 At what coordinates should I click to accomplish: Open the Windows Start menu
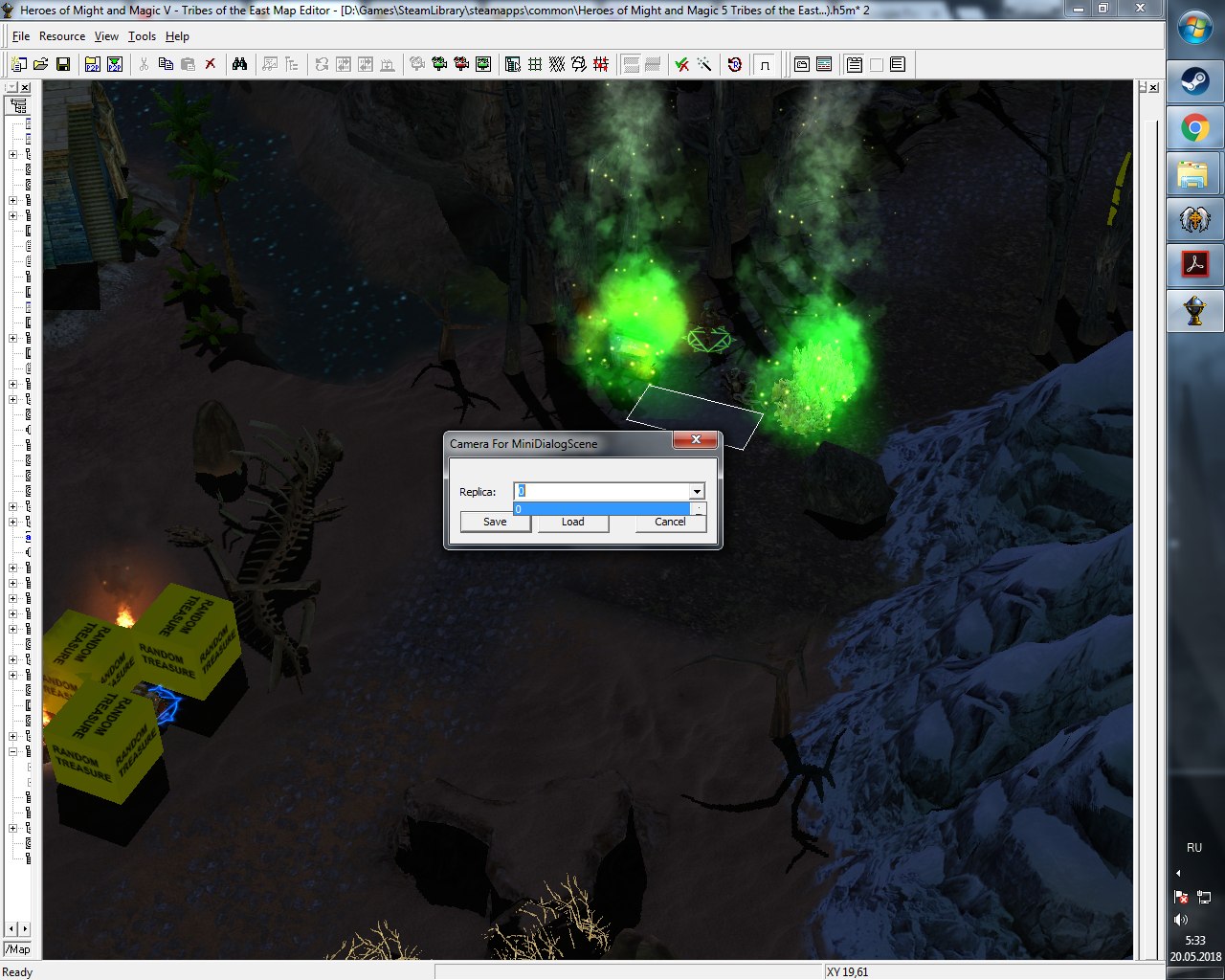point(1194,27)
